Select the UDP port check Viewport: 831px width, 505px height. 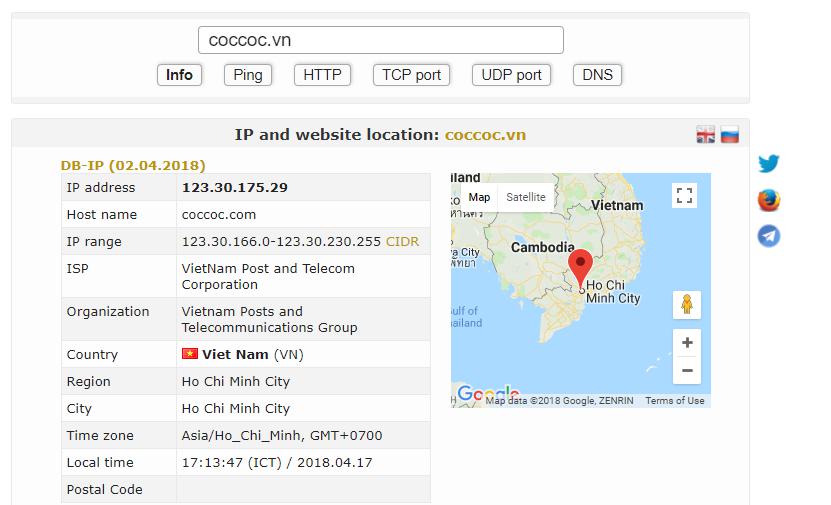(511, 75)
